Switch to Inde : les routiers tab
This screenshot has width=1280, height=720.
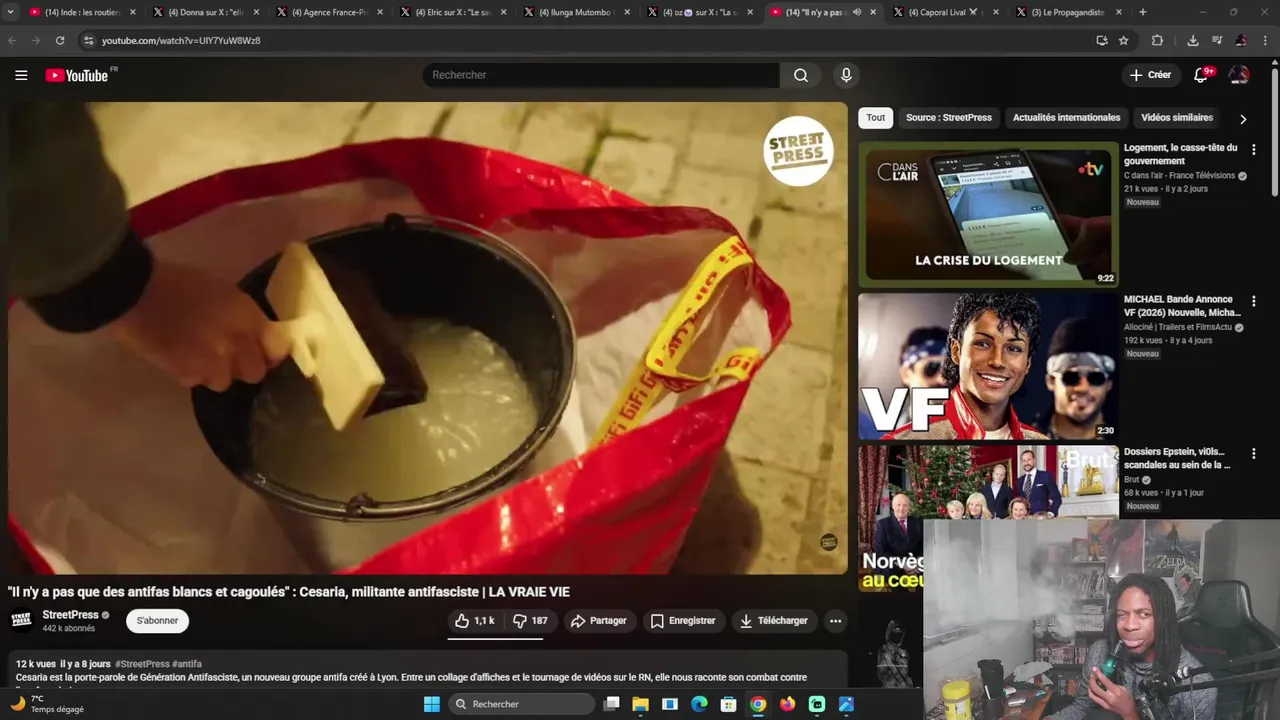click(x=80, y=12)
